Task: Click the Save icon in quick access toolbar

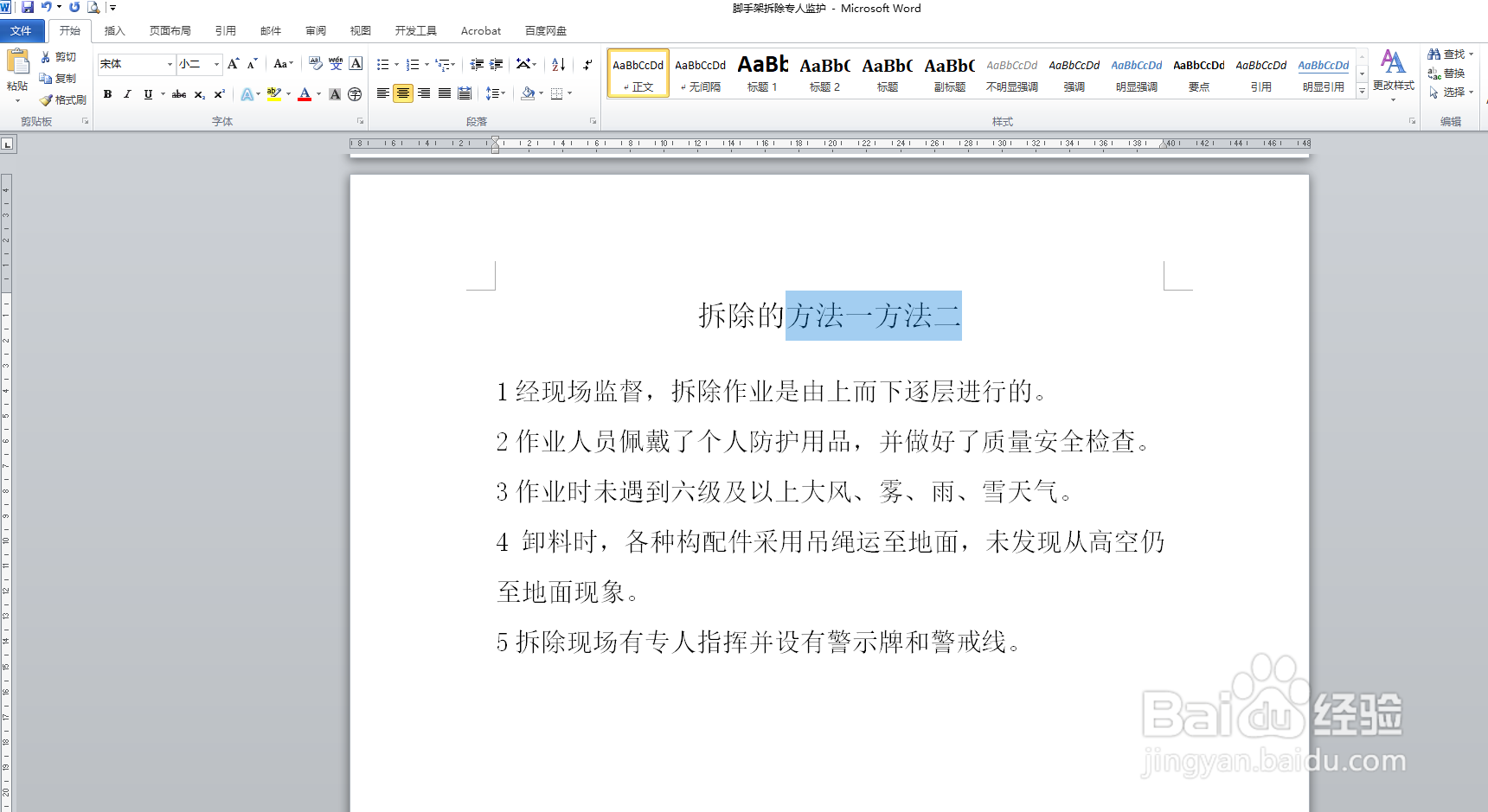Action: point(28,7)
